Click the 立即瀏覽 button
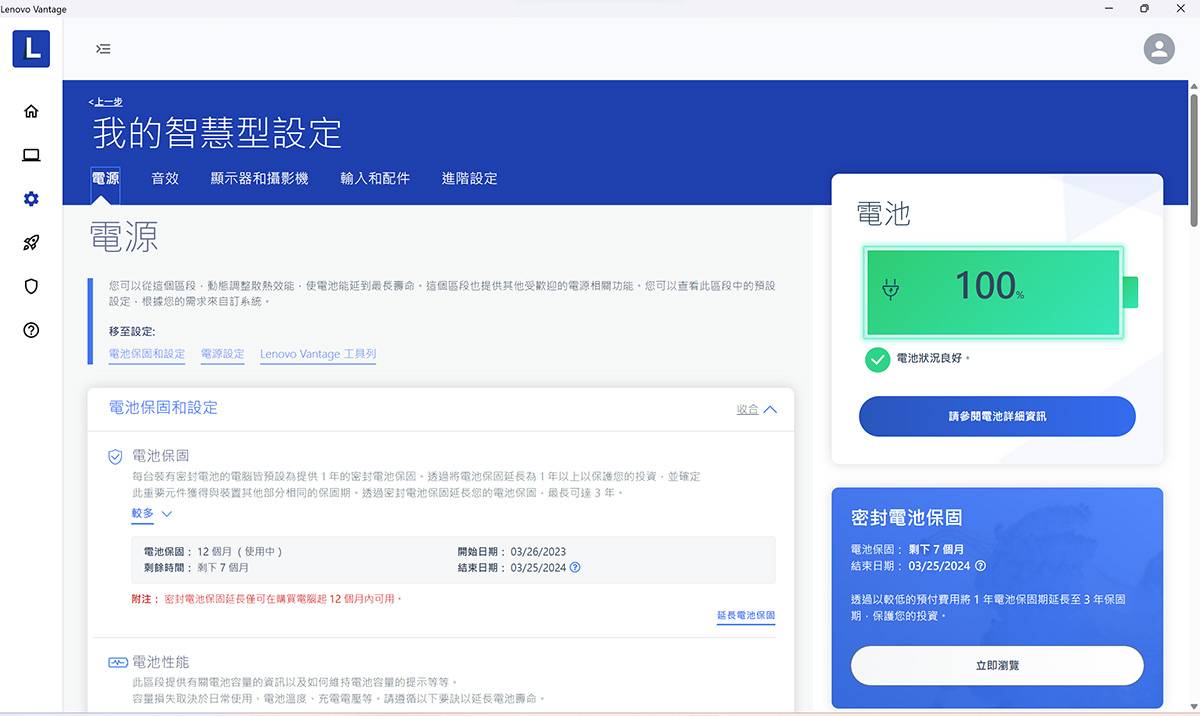Viewport: 1200px width, 716px height. pyautogui.click(x=997, y=665)
